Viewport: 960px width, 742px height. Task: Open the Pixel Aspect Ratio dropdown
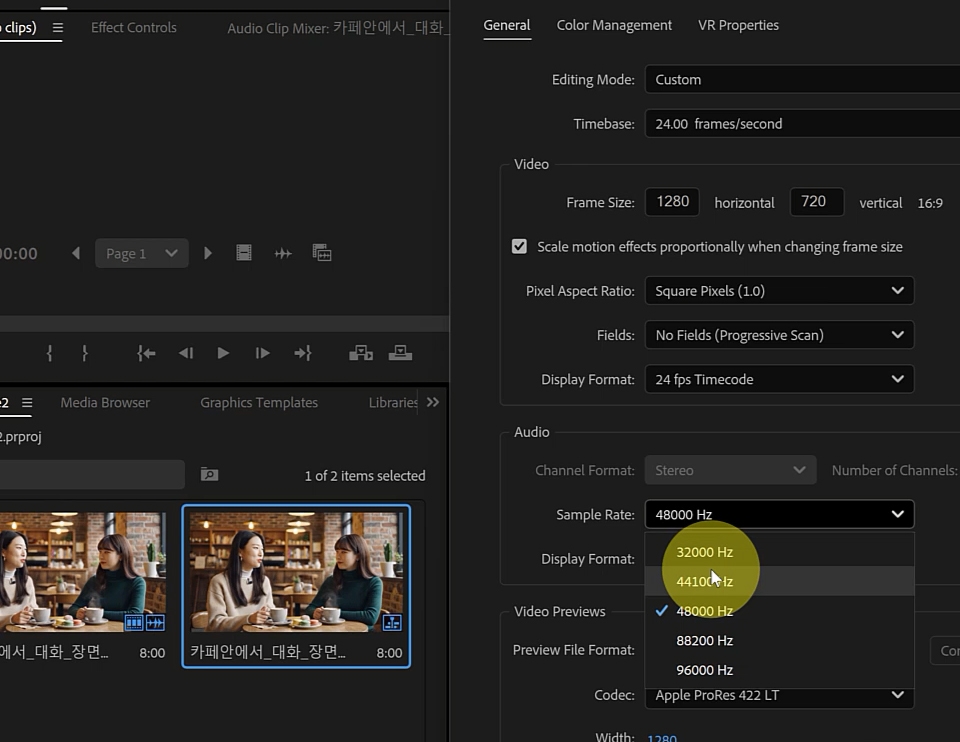(x=779, y=291)
